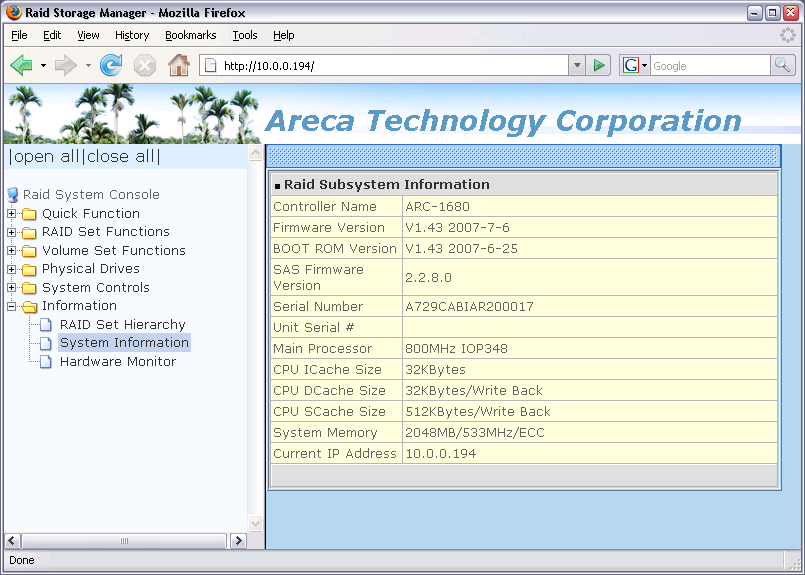Screen dimensions: 805x575
Task: Open the File menu
Action: pyautogui.click(x=19, y=35)
